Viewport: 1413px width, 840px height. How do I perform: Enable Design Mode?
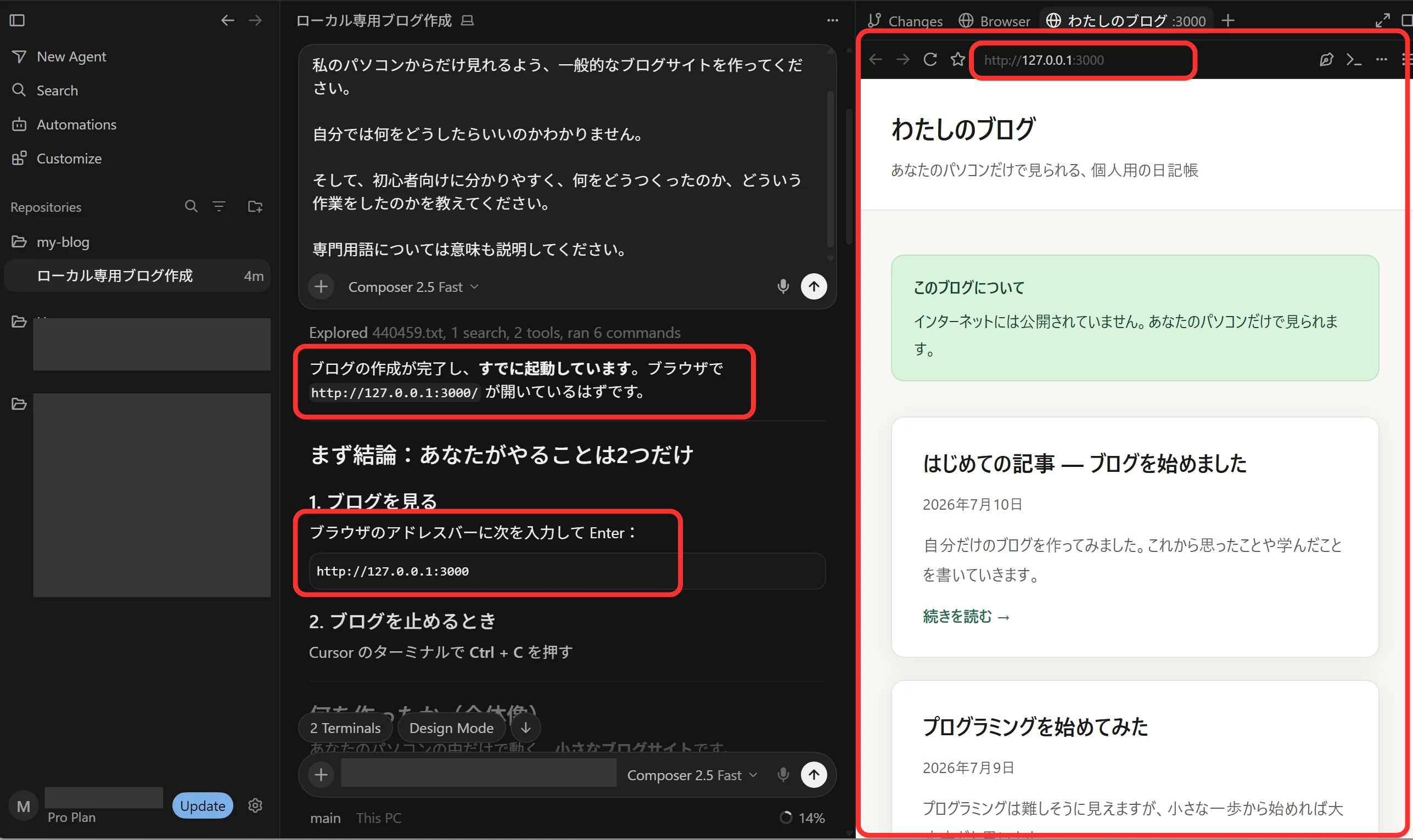click(451, 728)
